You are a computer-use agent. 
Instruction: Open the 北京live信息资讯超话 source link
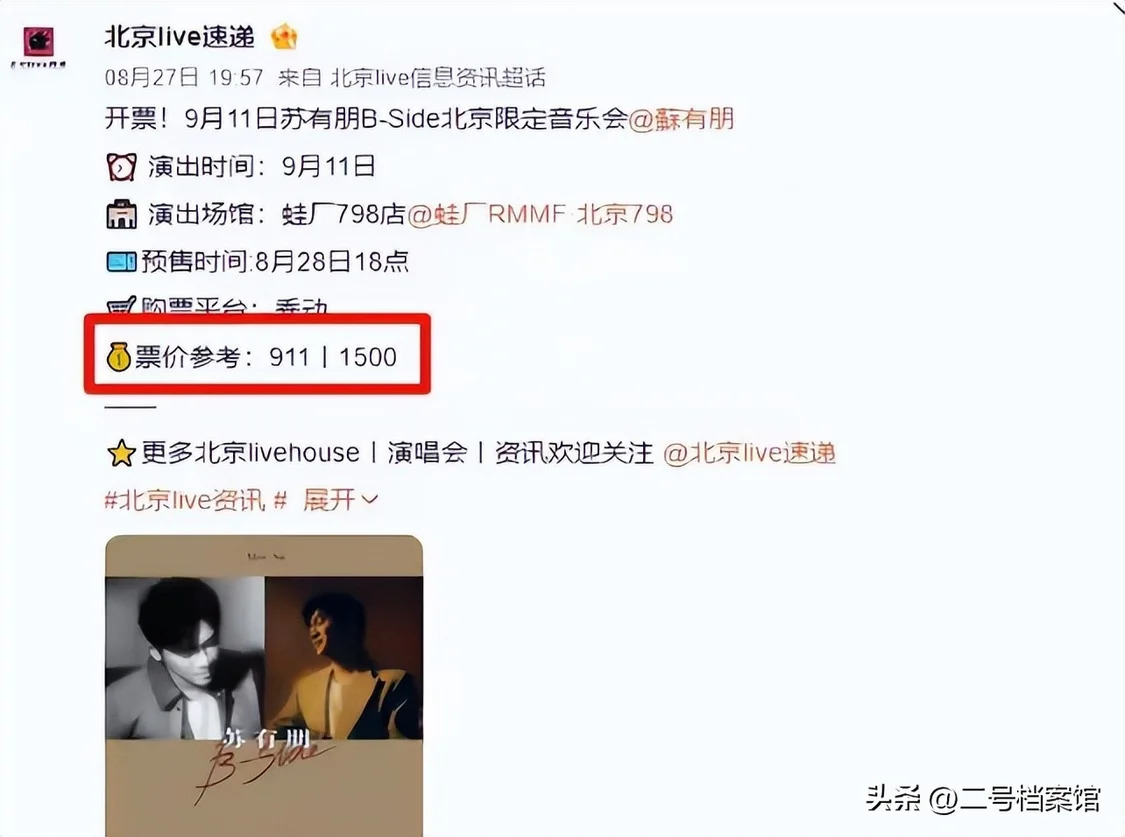[x=438, y=77]
